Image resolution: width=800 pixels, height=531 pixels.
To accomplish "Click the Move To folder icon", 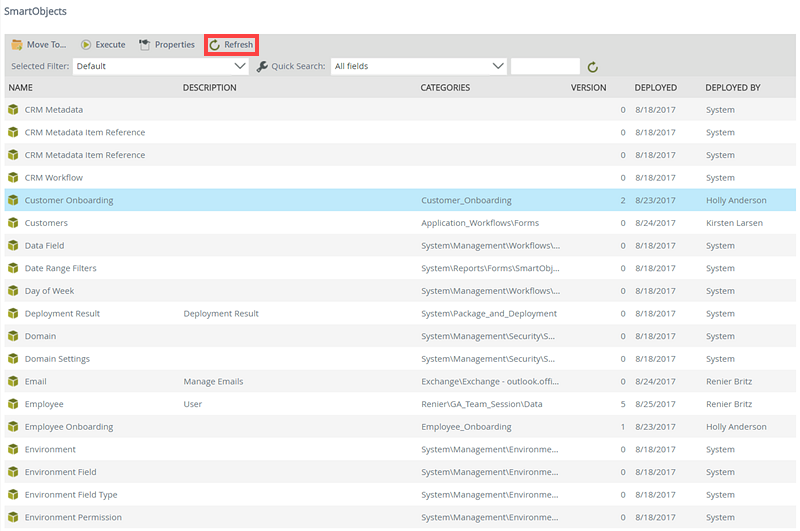I will click(x=17, y=45).
